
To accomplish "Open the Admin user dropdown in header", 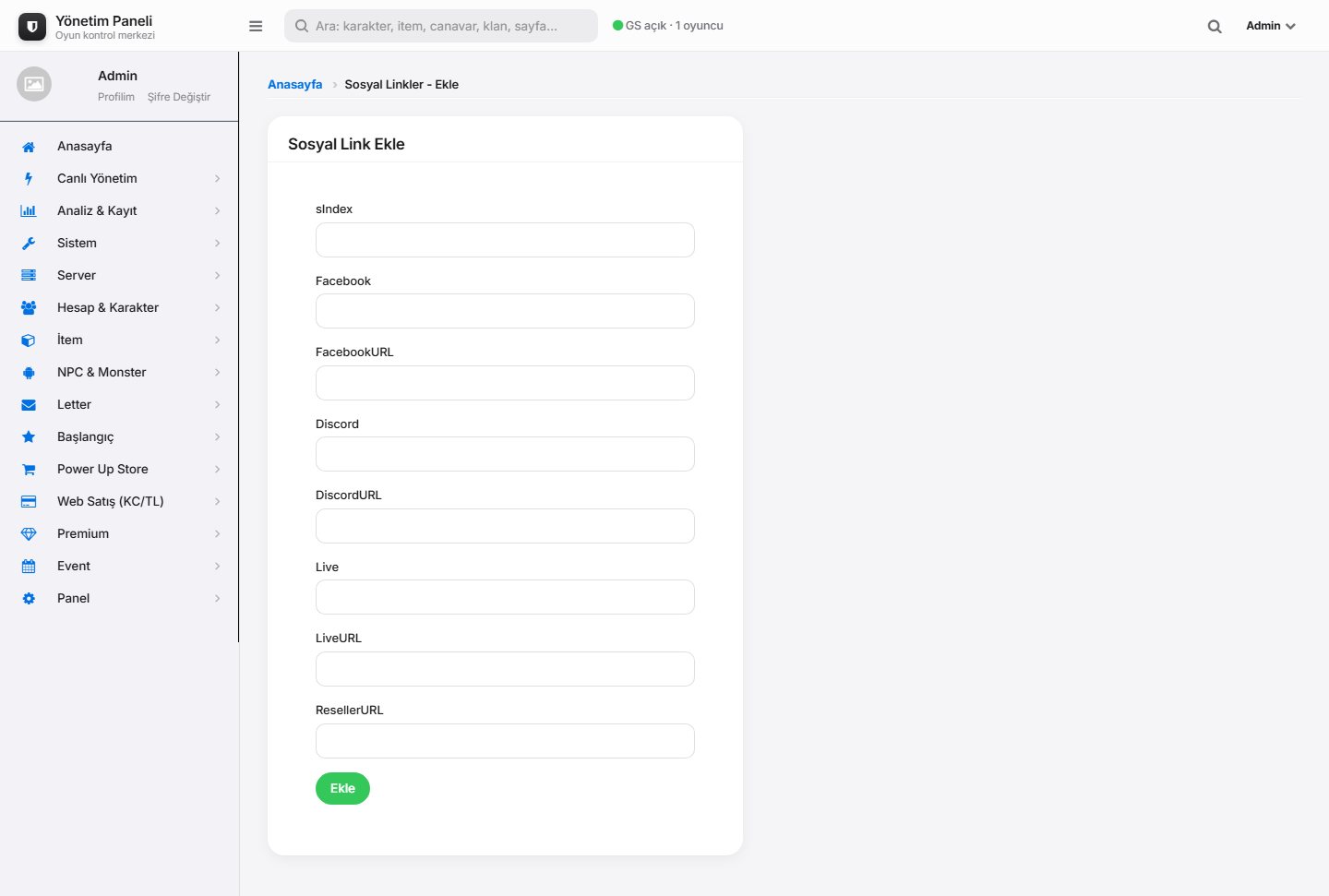I will coord(1270,26).
